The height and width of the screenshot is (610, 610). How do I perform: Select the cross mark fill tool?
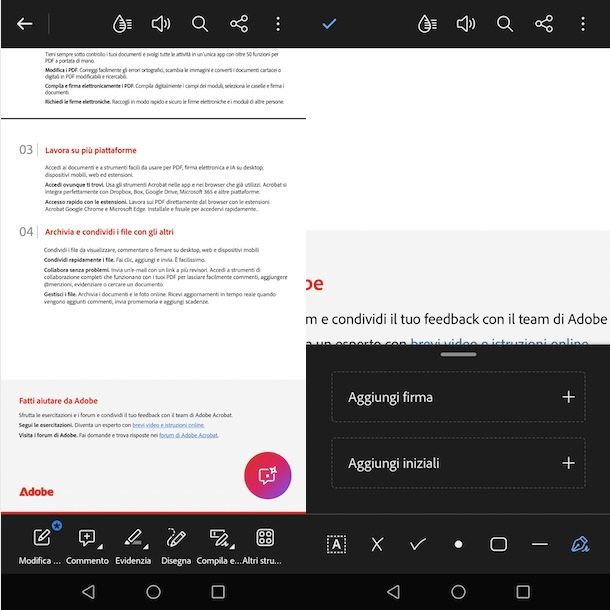(377, 544)
